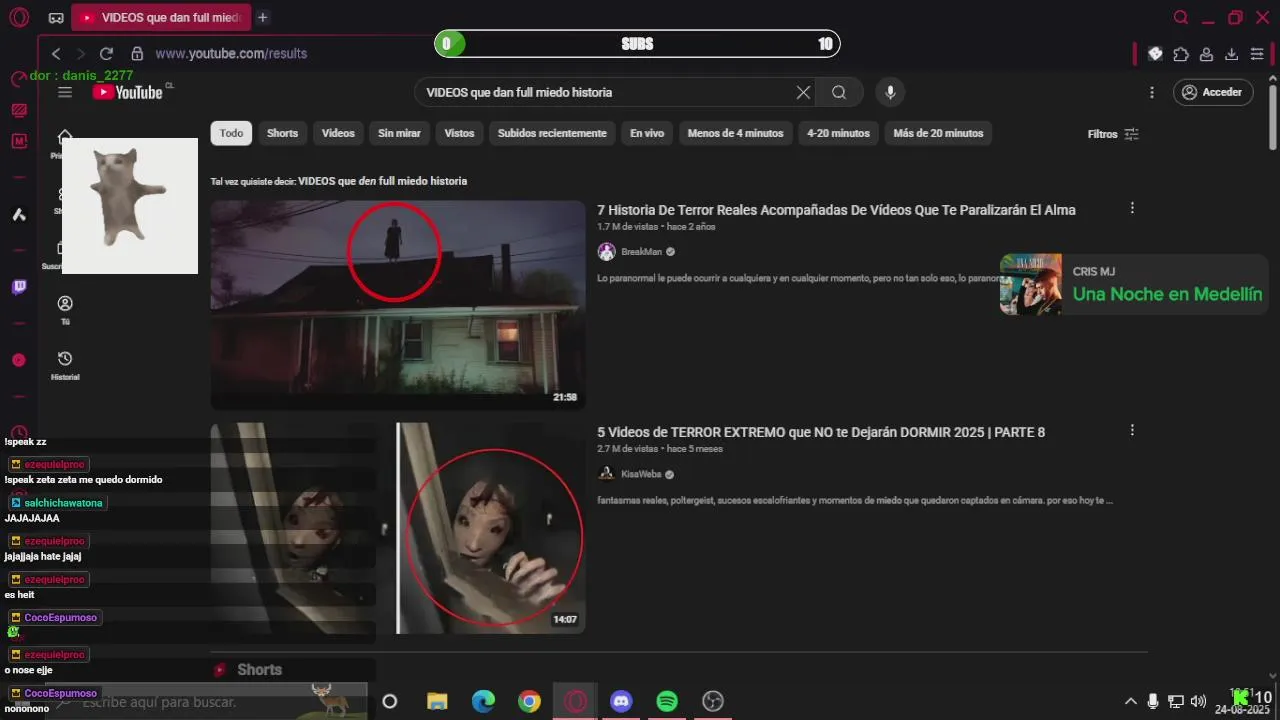The width and height of the screenshot is (1280, 720).
Task: Open Historial in YouTube sidebar
Action: [65, 365]
